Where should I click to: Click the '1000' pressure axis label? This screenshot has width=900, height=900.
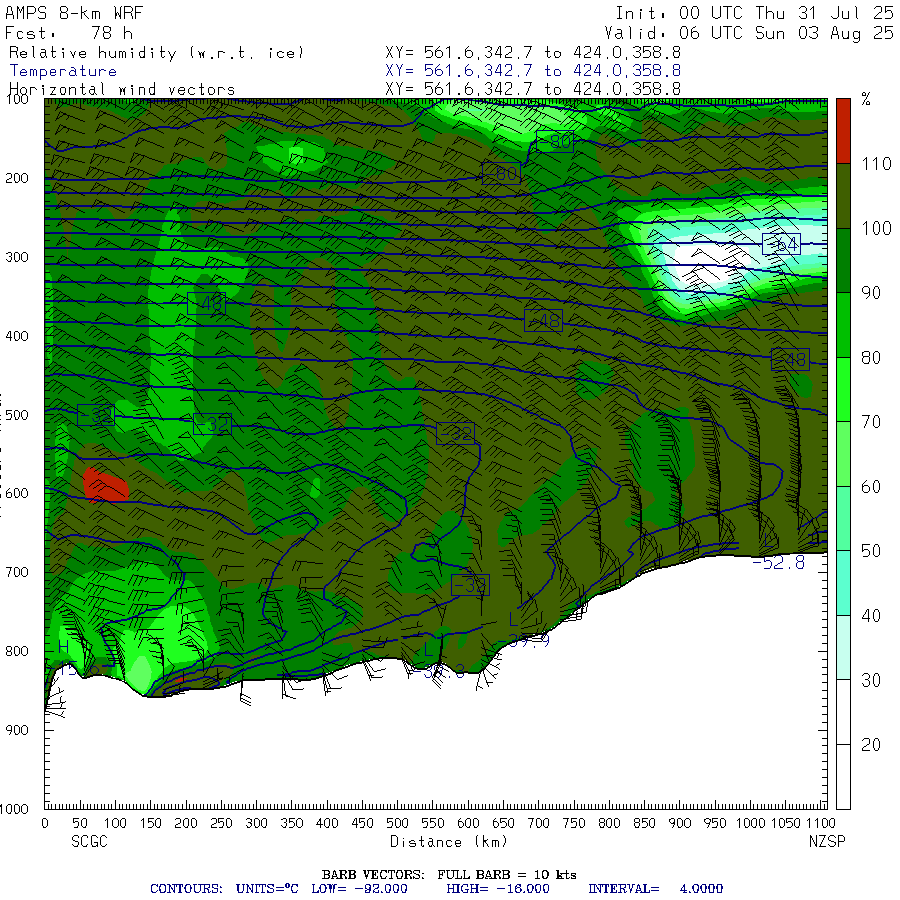[14, 809]
